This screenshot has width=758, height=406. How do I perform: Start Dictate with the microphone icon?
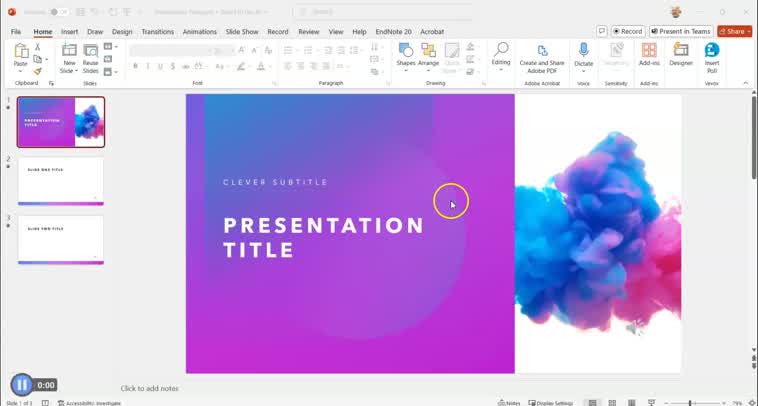point(583,50)
